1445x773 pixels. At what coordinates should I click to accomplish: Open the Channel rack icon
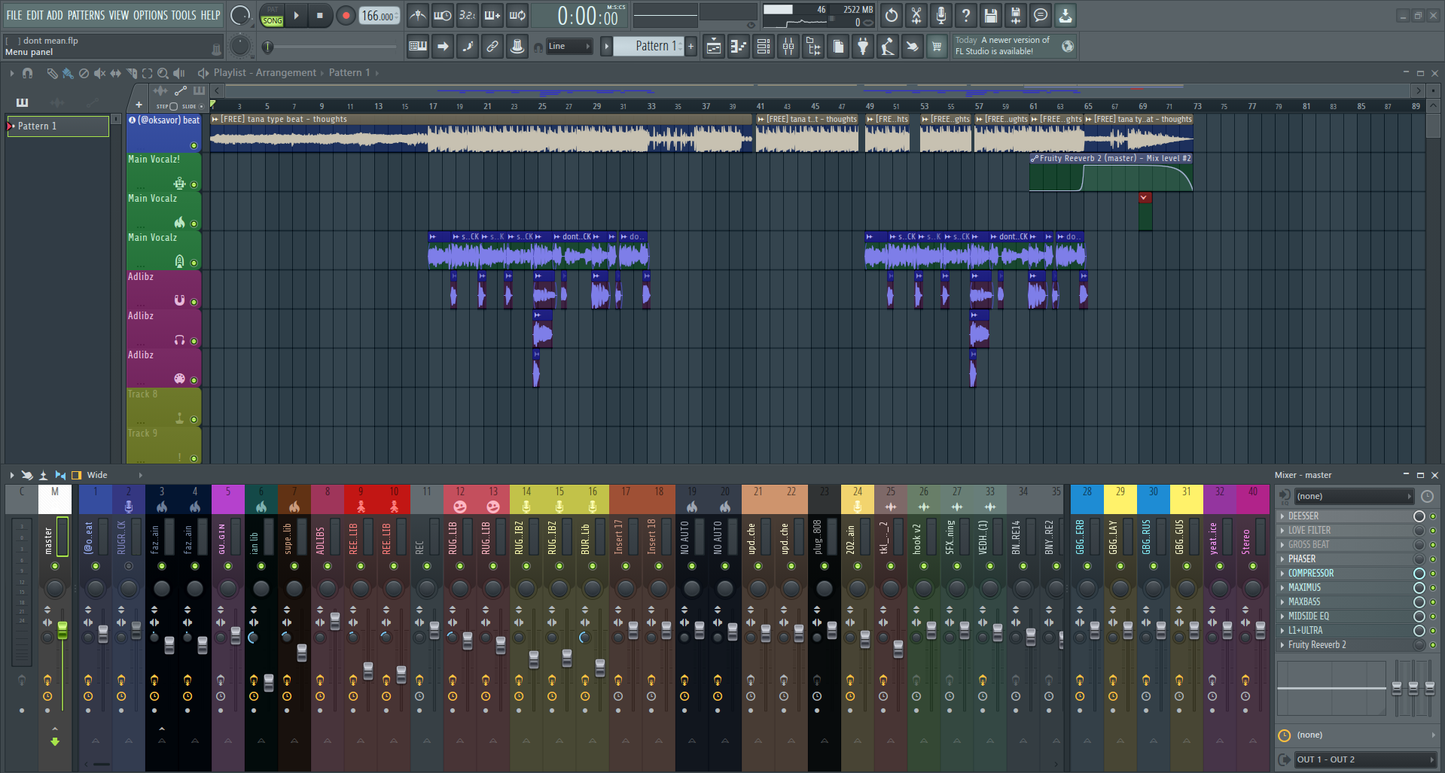(763, 46)
